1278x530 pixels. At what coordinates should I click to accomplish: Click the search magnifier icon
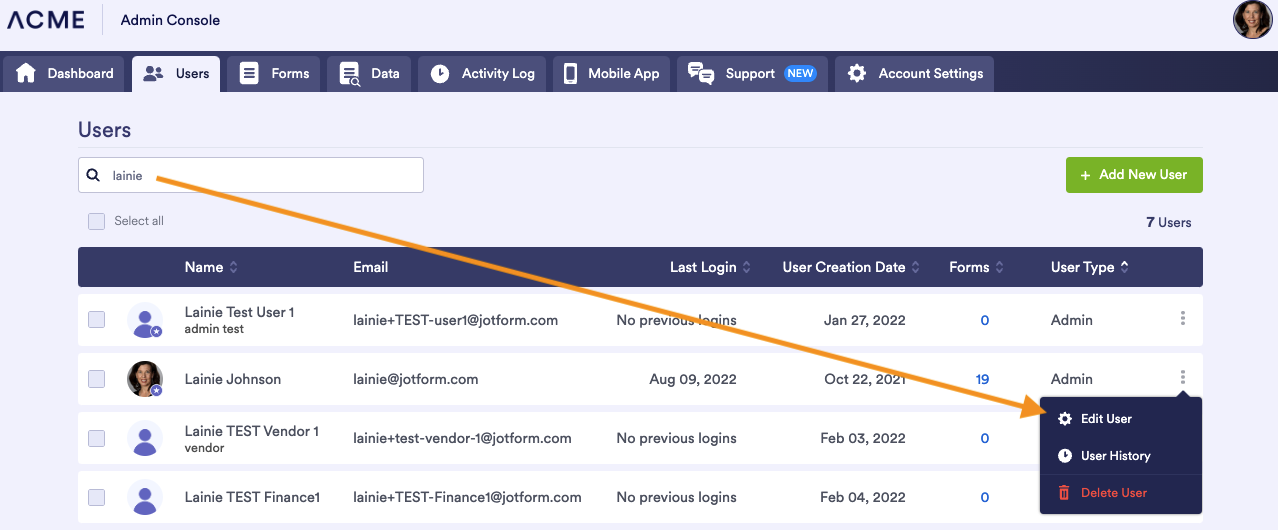click(93, 175)
